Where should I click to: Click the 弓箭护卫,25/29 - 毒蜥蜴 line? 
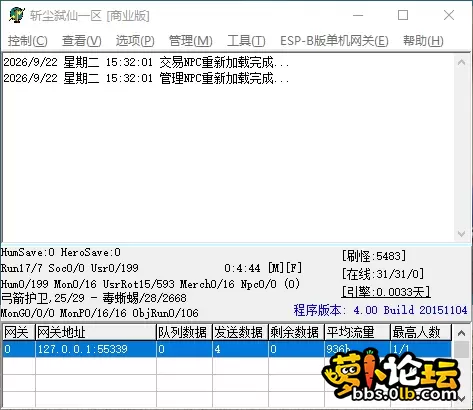coord(94,298)
